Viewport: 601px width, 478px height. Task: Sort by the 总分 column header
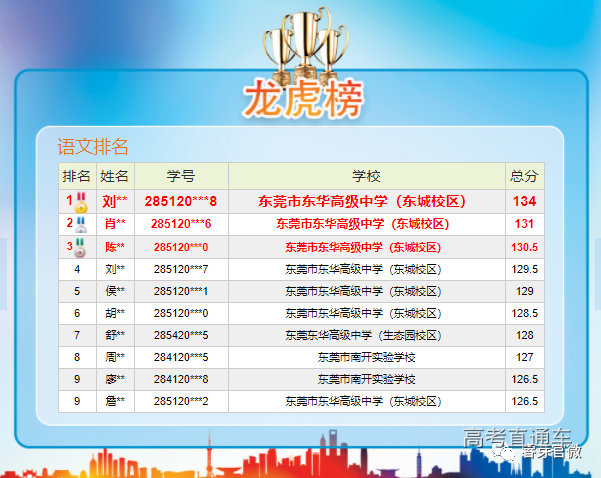click(524, 176)
